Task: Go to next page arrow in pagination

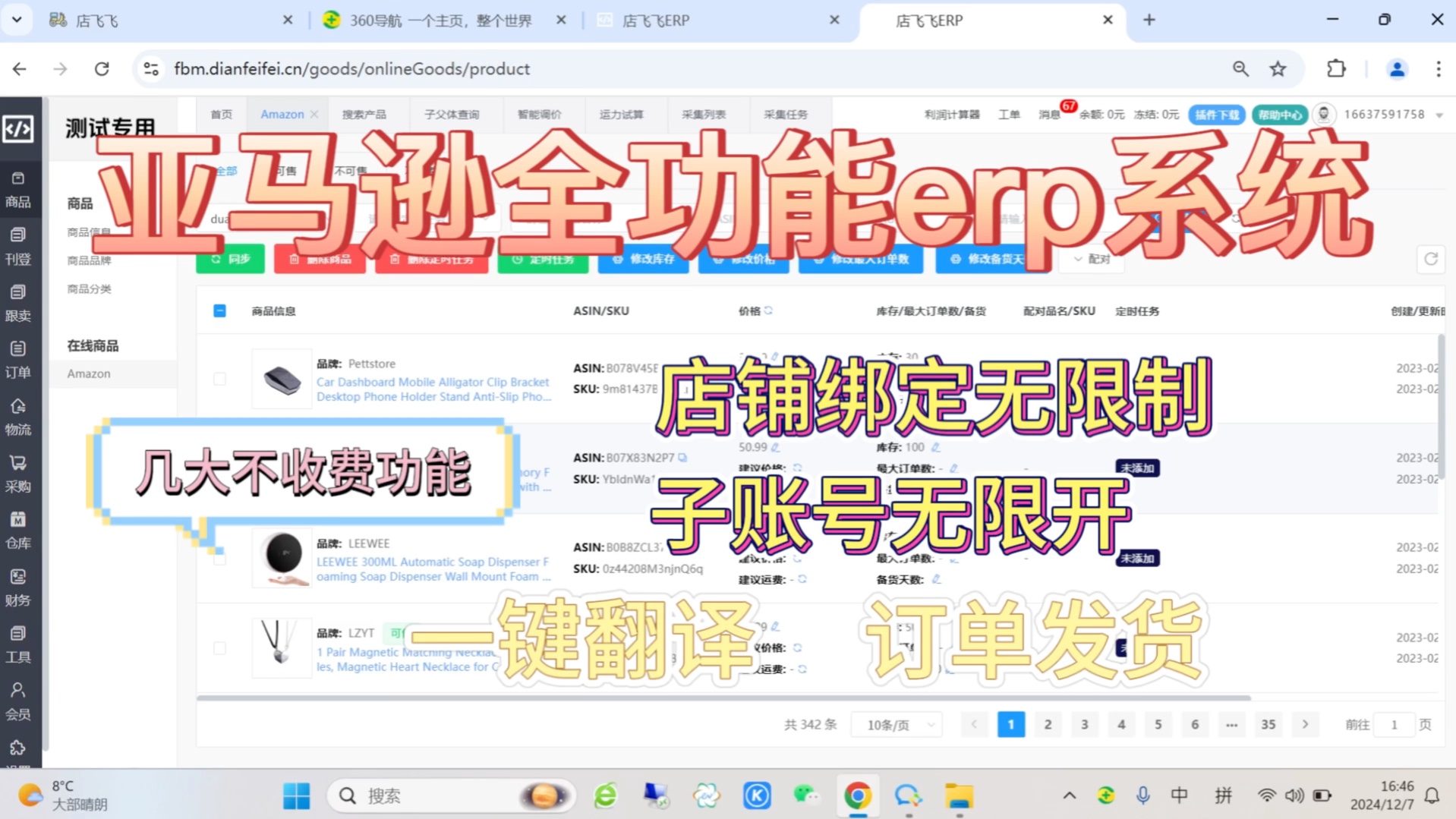Action: pyautogui.click(x=1306, y=725)
